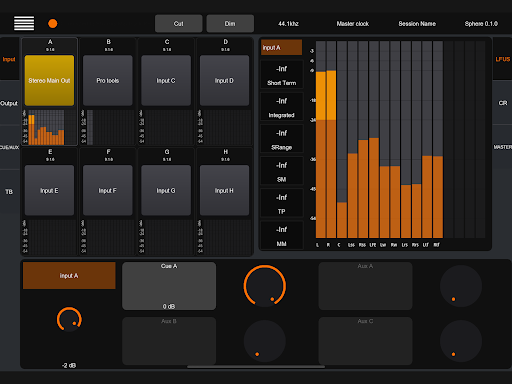The width and height of the screenshot is (512, 384).
Task: Click the Master clock label
Action: tap(353, 24)
